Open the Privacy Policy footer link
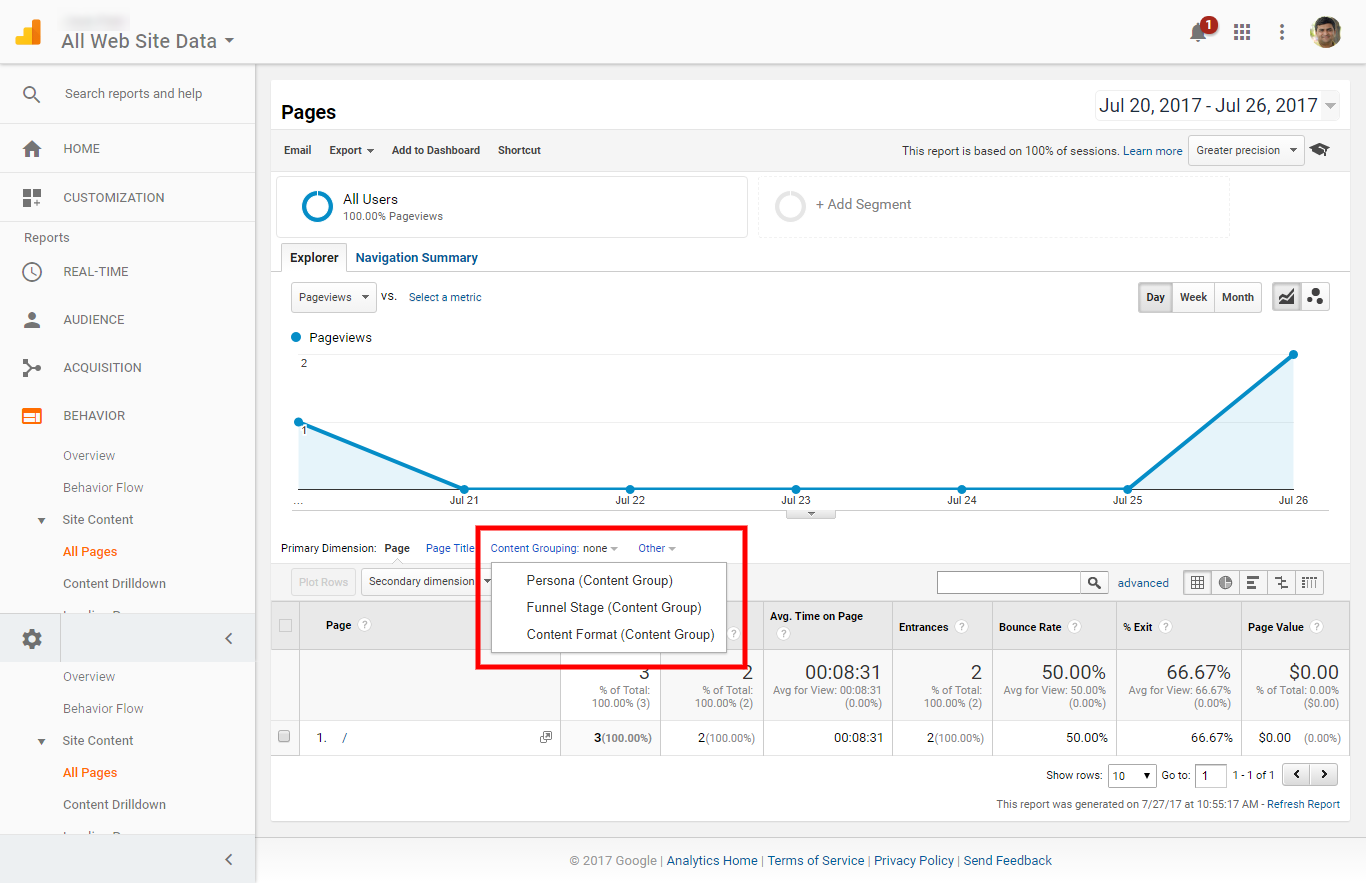The image size is (1366, 883). (914, 860)
